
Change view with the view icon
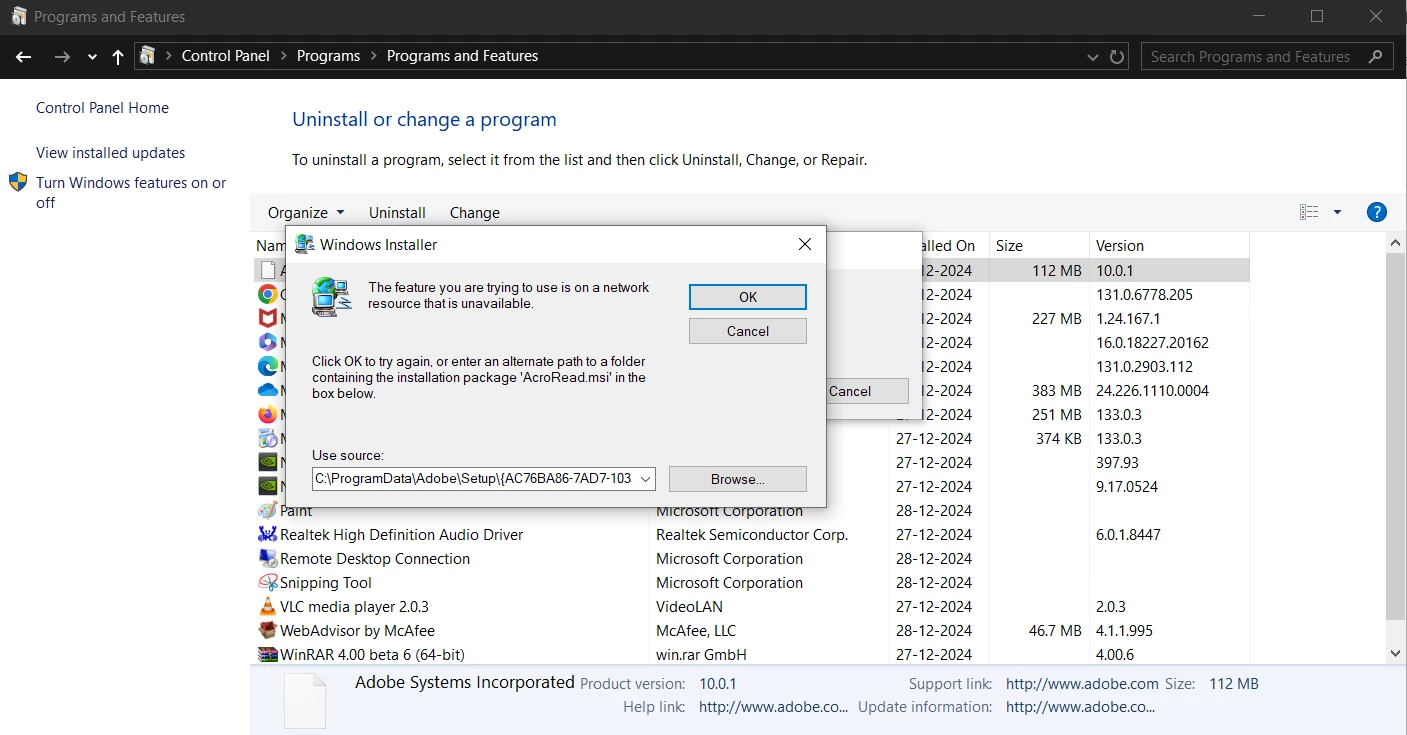pos(1309,212)
